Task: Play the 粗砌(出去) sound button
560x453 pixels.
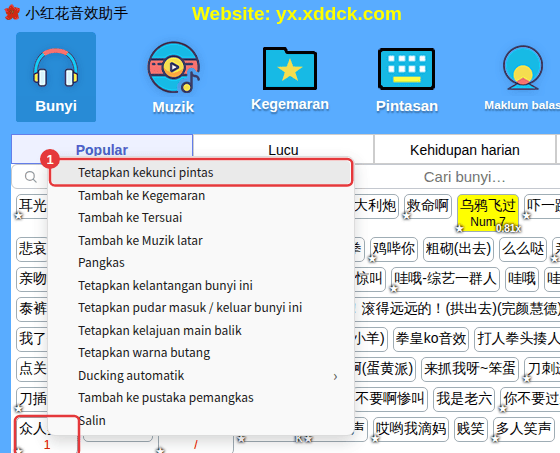Action: click(458, 249)
